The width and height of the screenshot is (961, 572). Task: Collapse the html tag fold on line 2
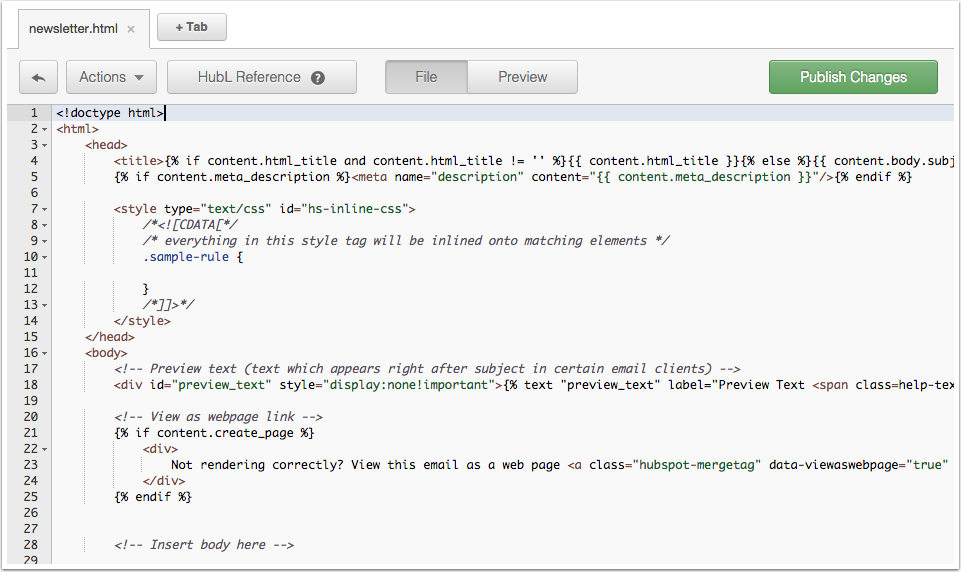45,129
